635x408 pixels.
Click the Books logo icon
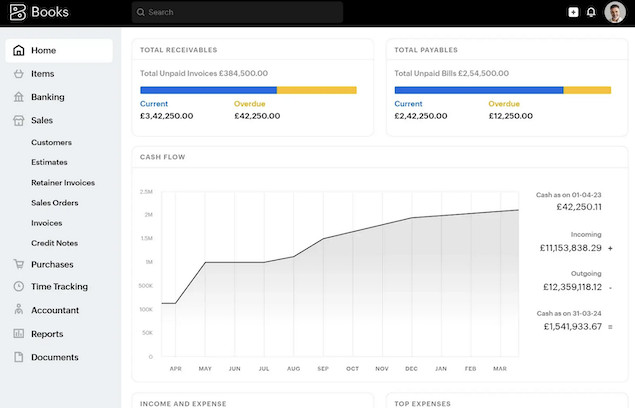click(16, 12)
